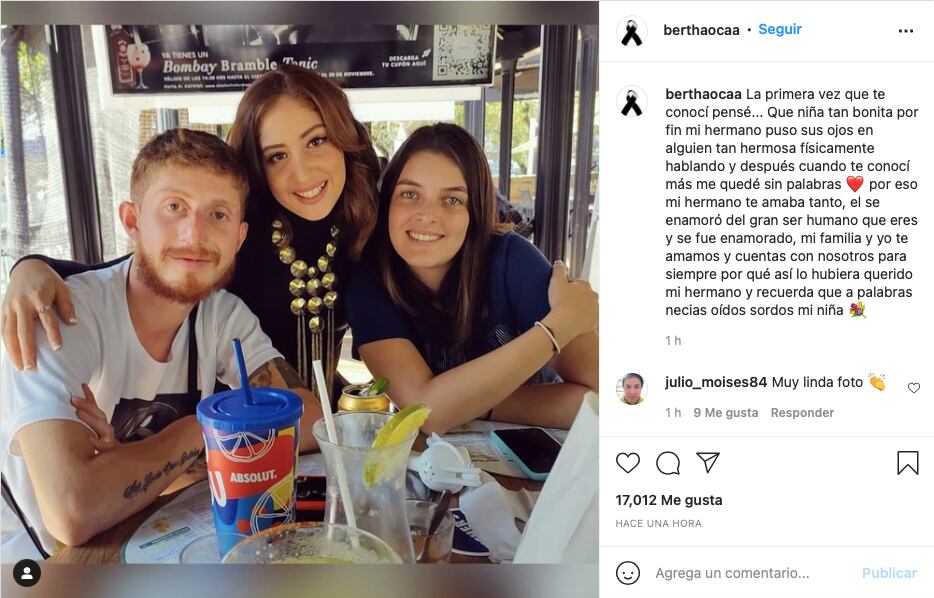Click the berthaocaa avatar in the header
The height and width of the screenshot is (598, 934).
pos(631,31)
